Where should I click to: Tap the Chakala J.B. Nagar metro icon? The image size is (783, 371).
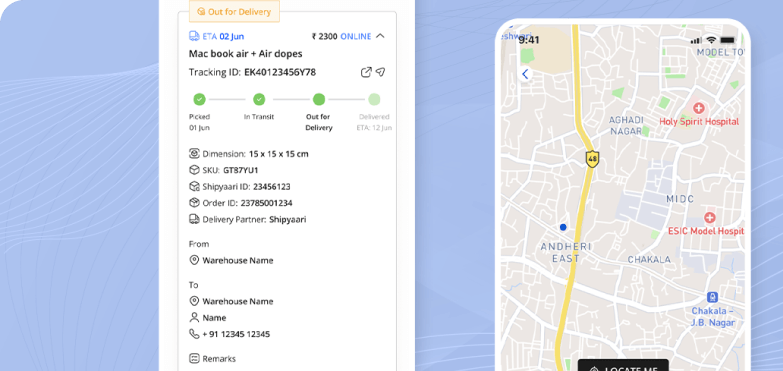(713, 297)
